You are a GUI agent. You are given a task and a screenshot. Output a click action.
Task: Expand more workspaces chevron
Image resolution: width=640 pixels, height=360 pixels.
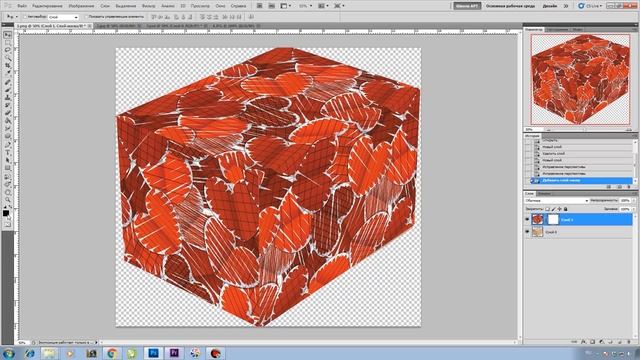[566, 6]
